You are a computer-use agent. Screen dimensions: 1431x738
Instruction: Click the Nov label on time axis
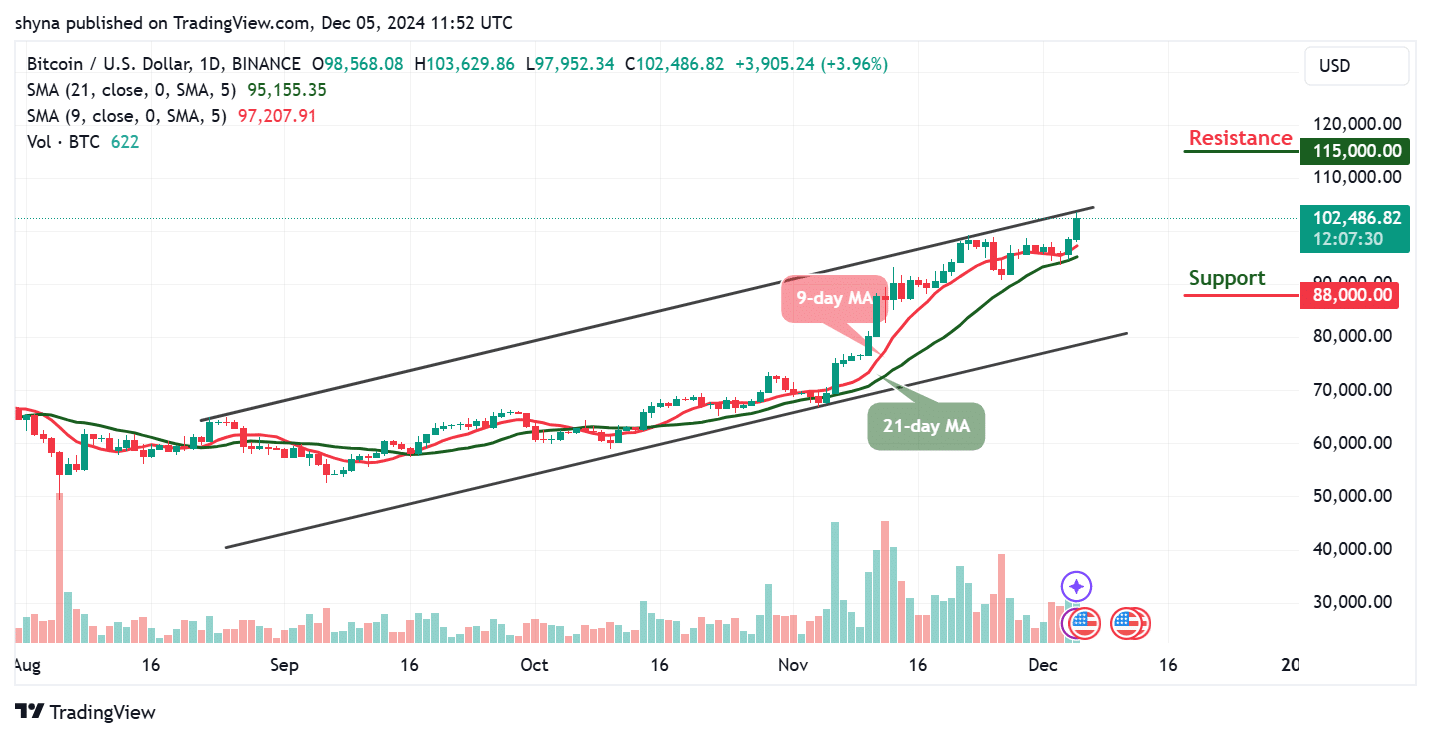[792, 664]
